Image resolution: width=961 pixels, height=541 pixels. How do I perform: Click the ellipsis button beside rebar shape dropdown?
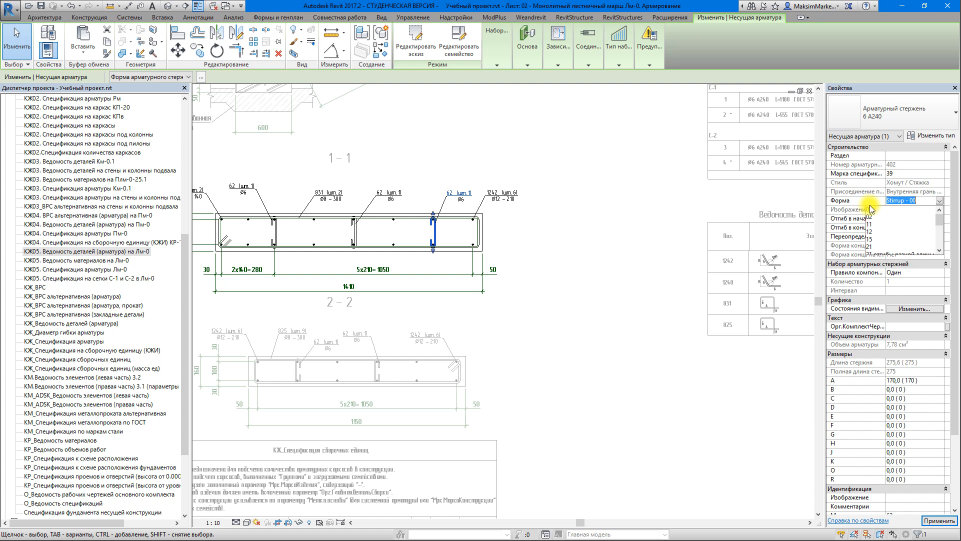(200, 77)
